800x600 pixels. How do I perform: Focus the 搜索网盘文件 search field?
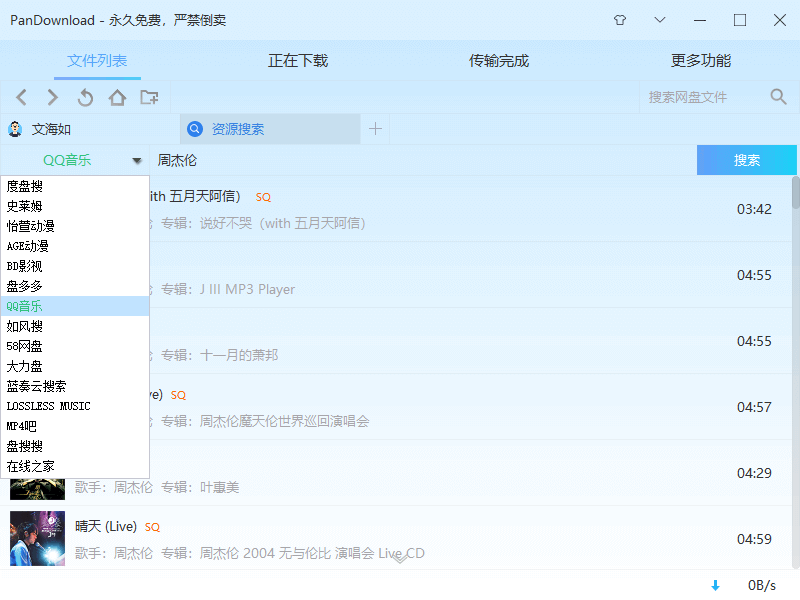click(704, 97)
